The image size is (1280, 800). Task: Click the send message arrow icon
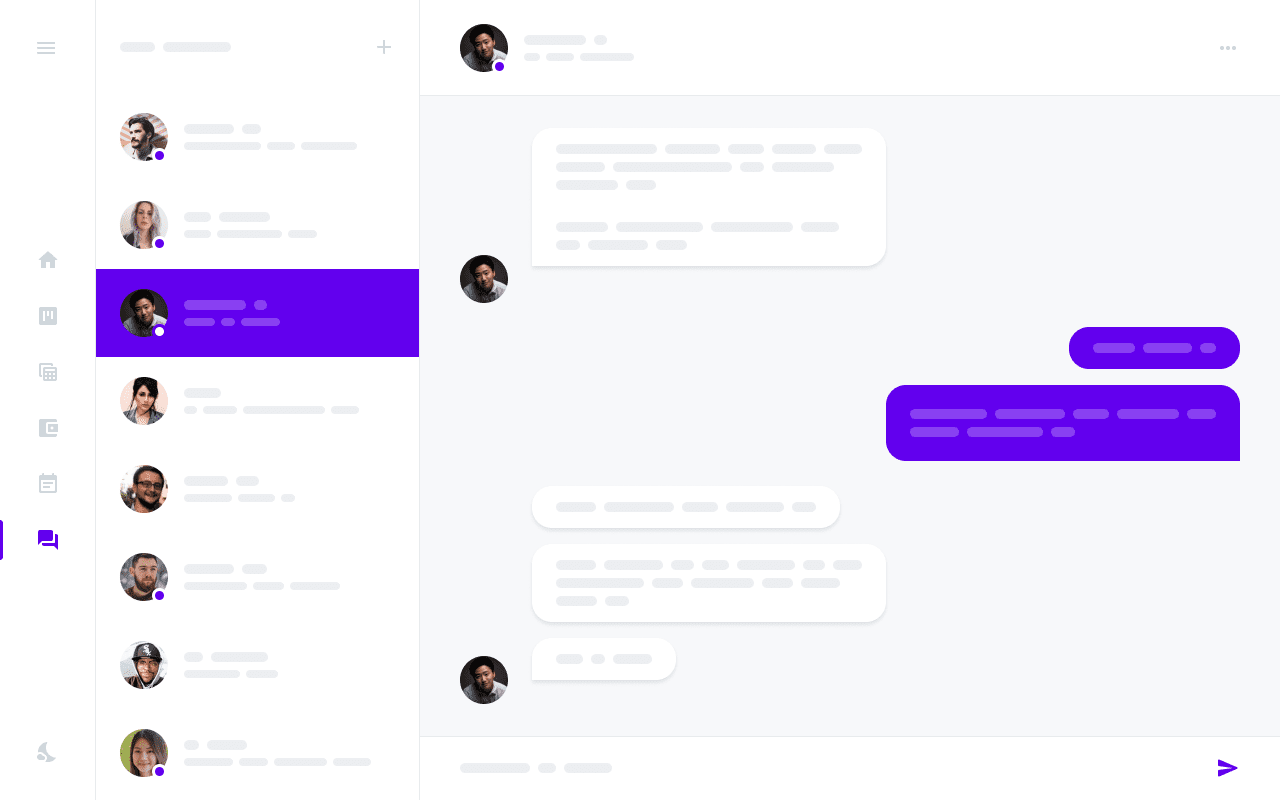[1228, 768]
